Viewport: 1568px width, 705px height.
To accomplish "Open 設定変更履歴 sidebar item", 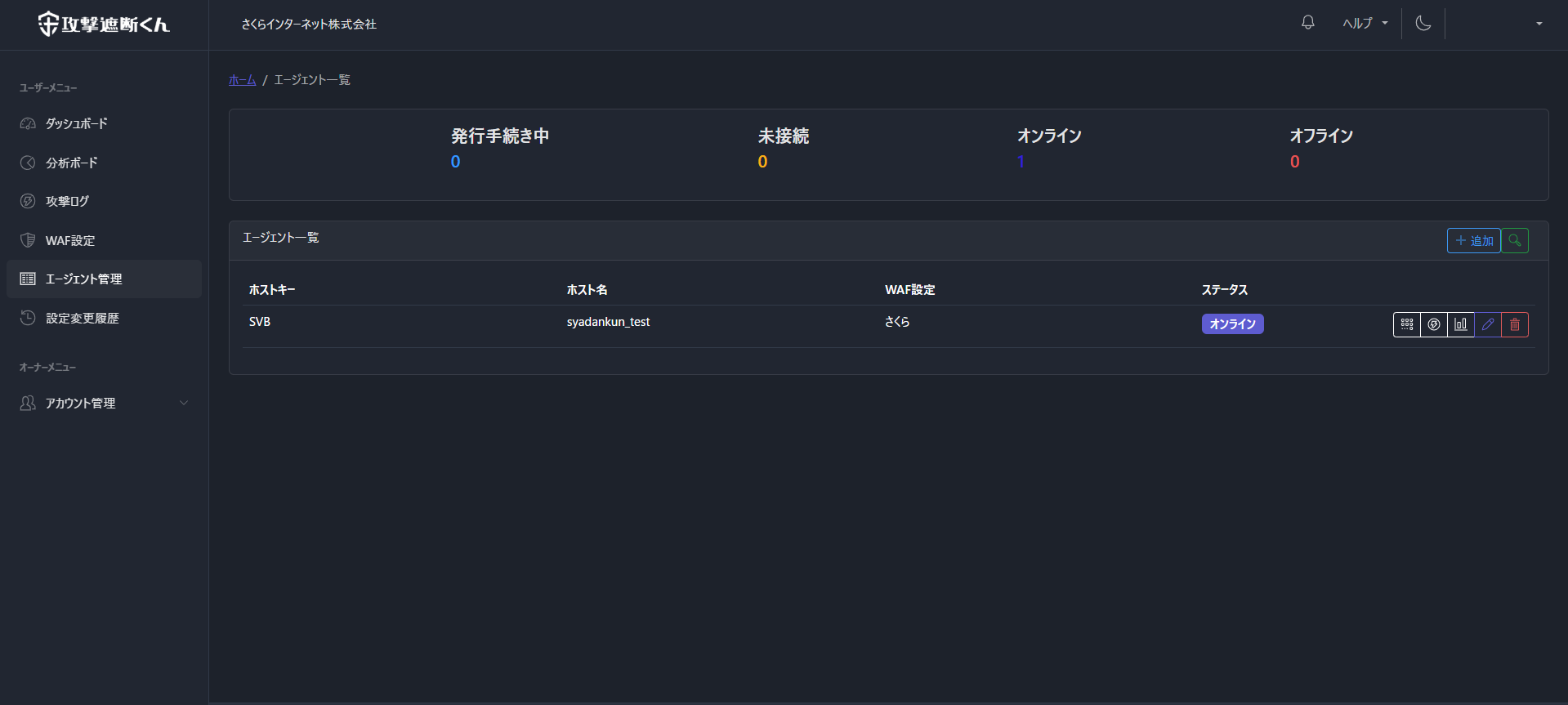I will [x=82, y=318].
